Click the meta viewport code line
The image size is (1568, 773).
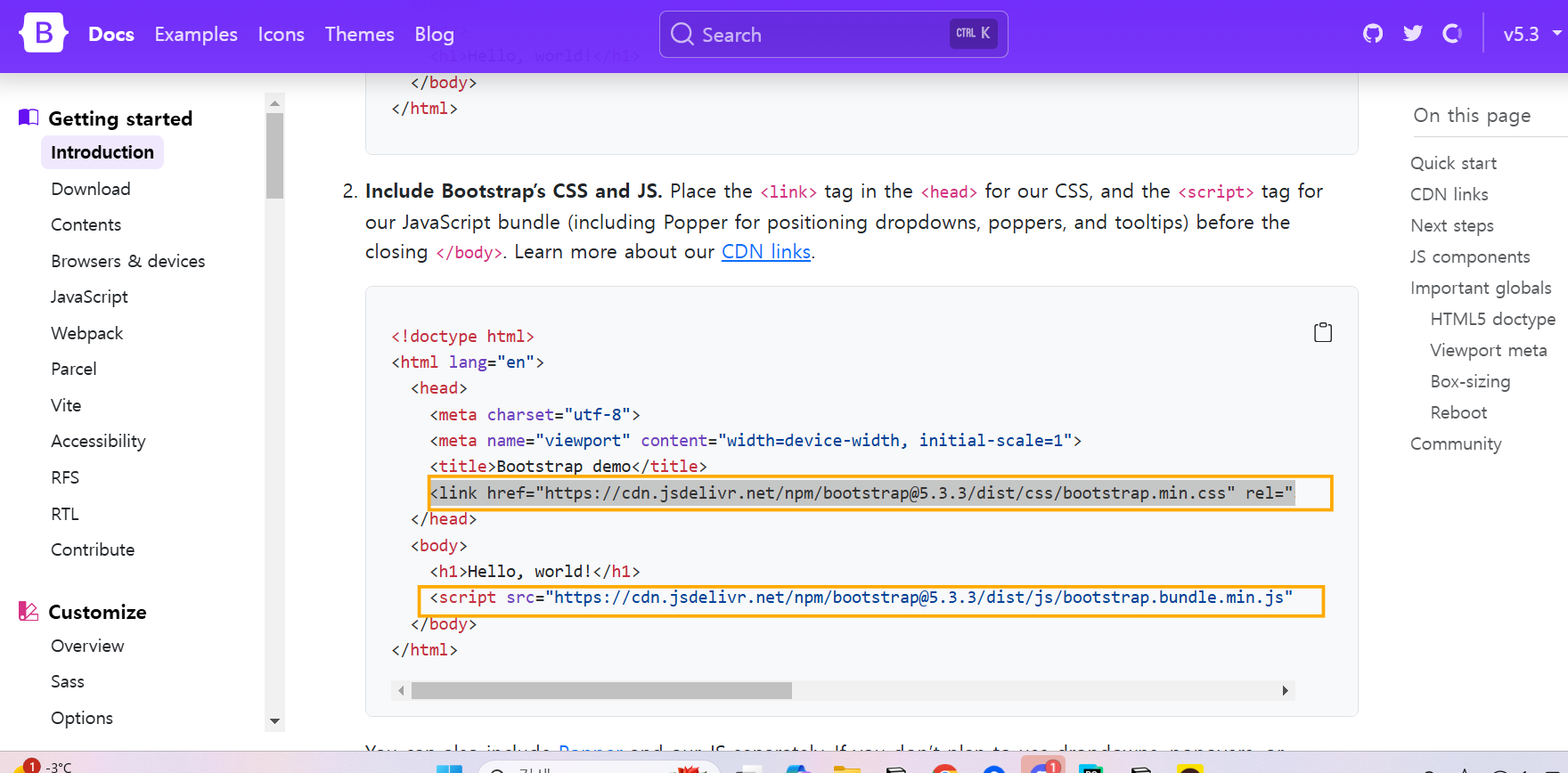[755, 440]
